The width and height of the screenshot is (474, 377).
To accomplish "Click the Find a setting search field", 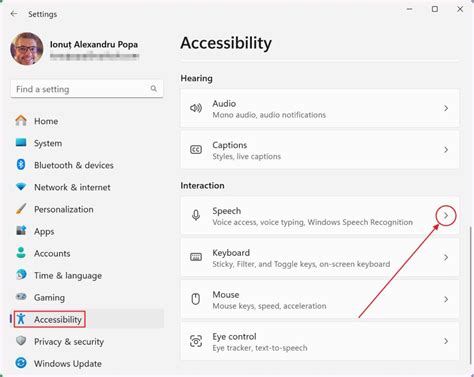I will pyautogui.click(x=87, y=89).
